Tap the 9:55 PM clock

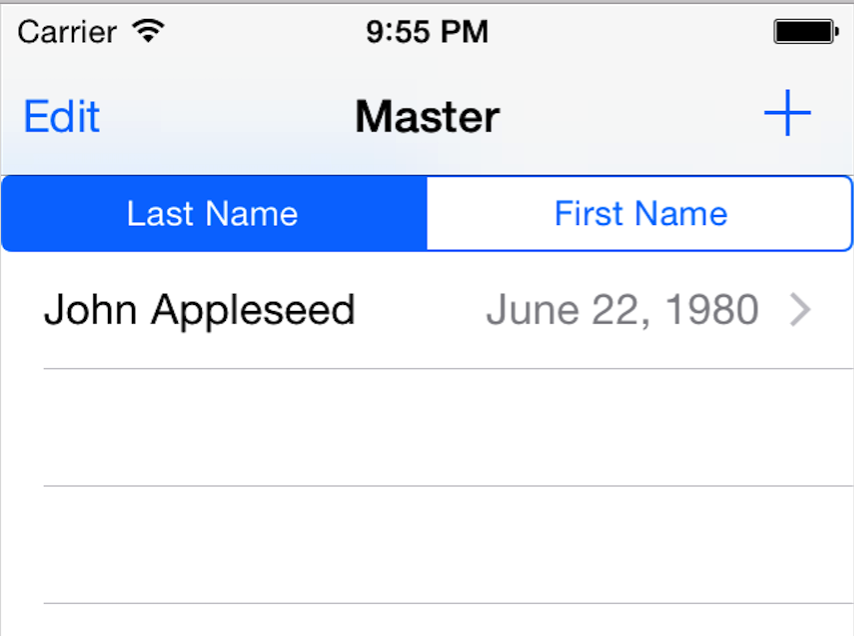point(427,32)
